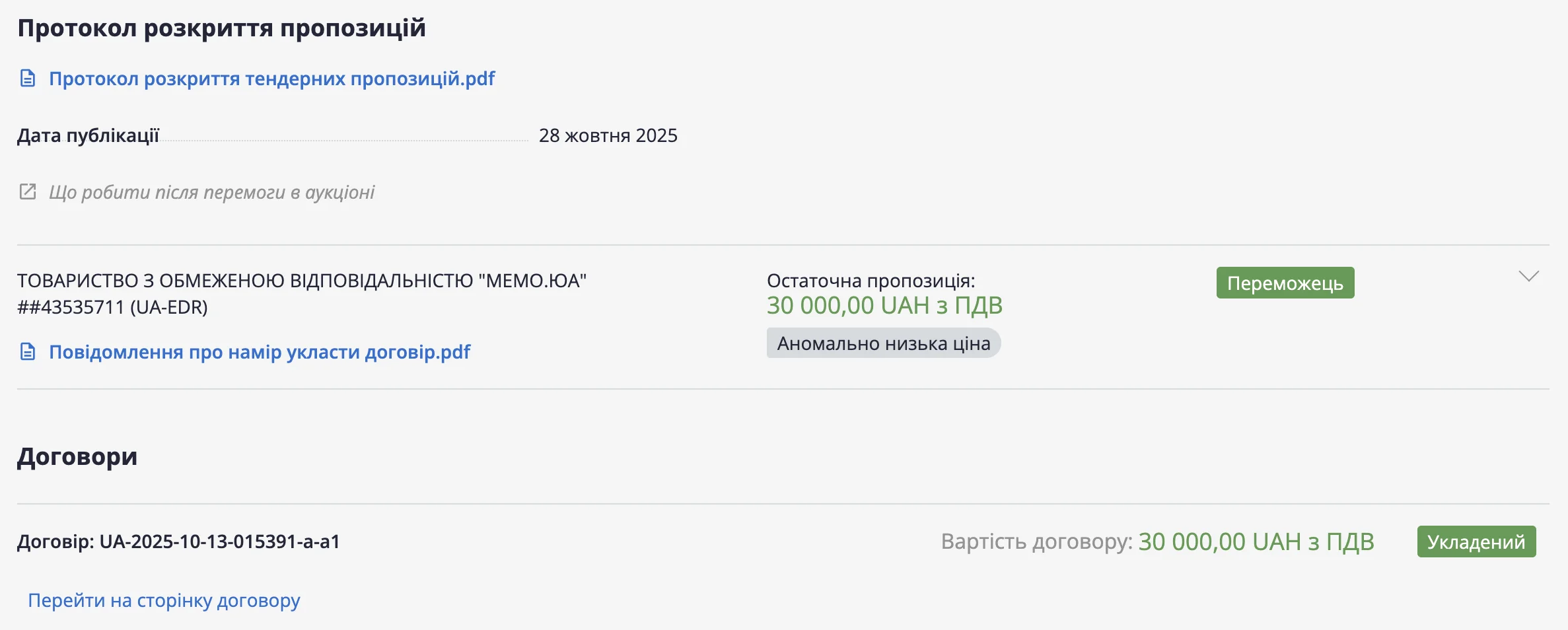Click the "Дата публікації" label

(x=88, y=135)
